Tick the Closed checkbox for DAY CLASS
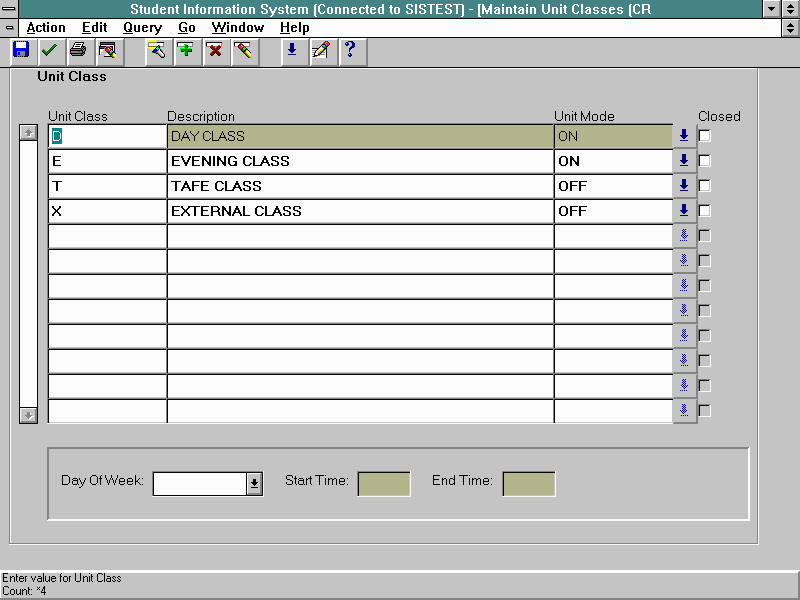This screenshot has height=600, width=800. (705, 136)
